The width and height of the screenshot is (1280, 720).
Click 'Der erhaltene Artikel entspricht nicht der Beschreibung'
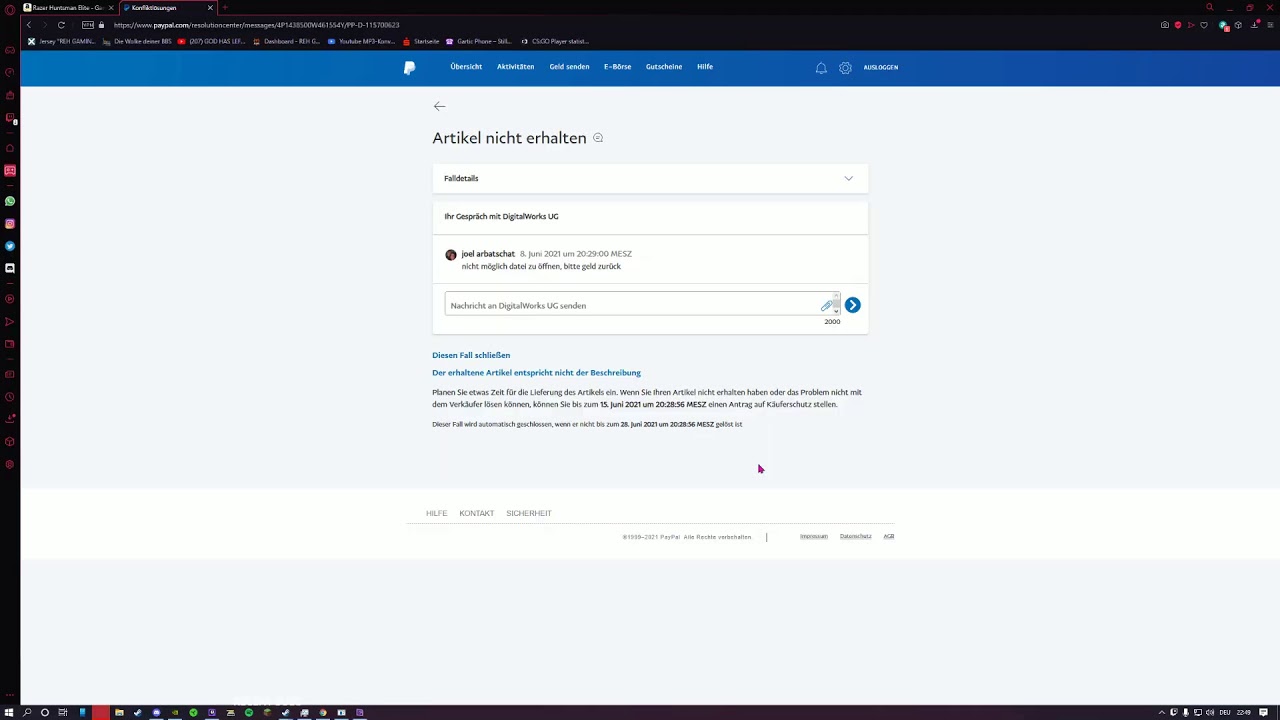536,372
